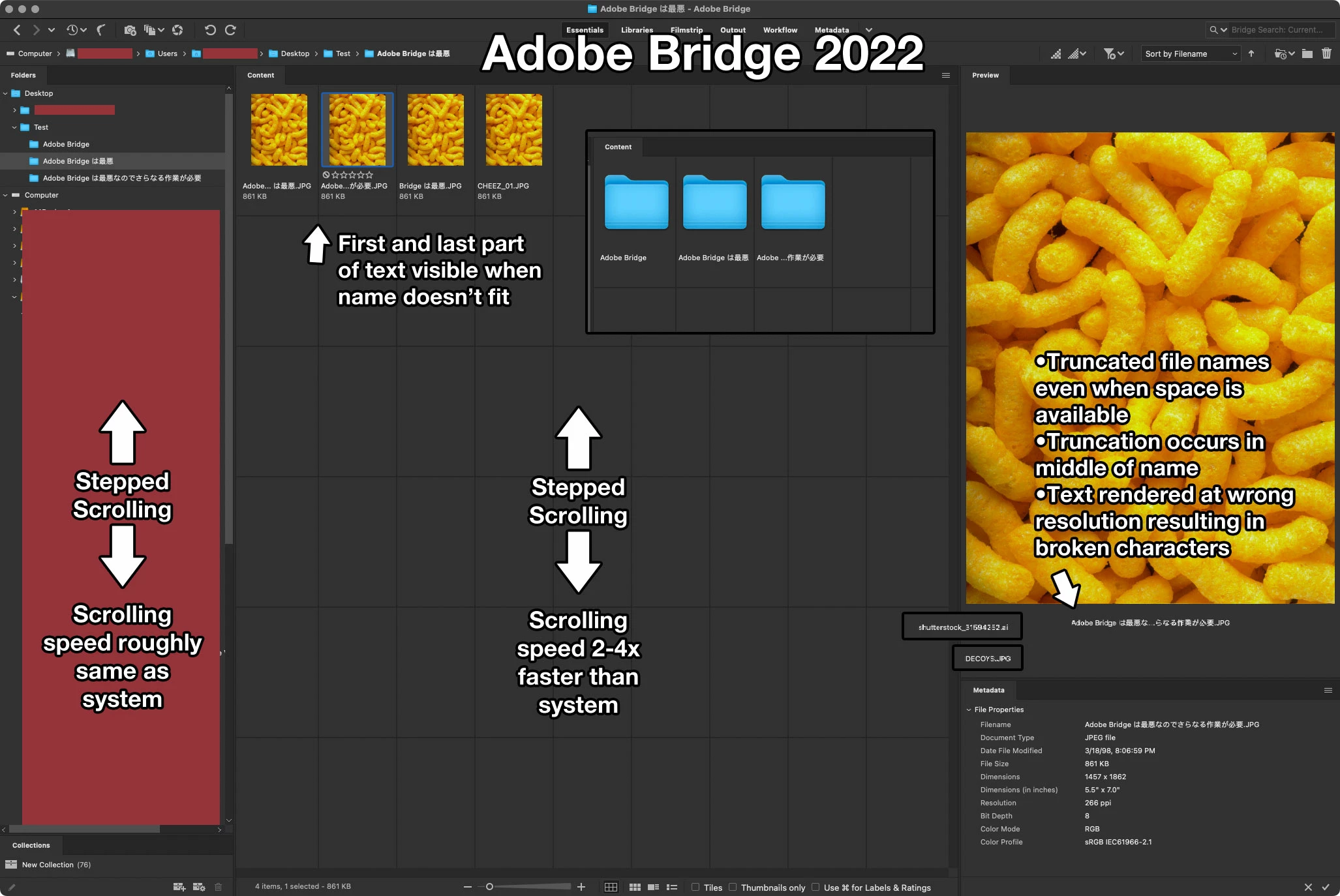
Task: Toggle ascending sort order arrow
Action: pyautogui.click(x=1251, y=53)
